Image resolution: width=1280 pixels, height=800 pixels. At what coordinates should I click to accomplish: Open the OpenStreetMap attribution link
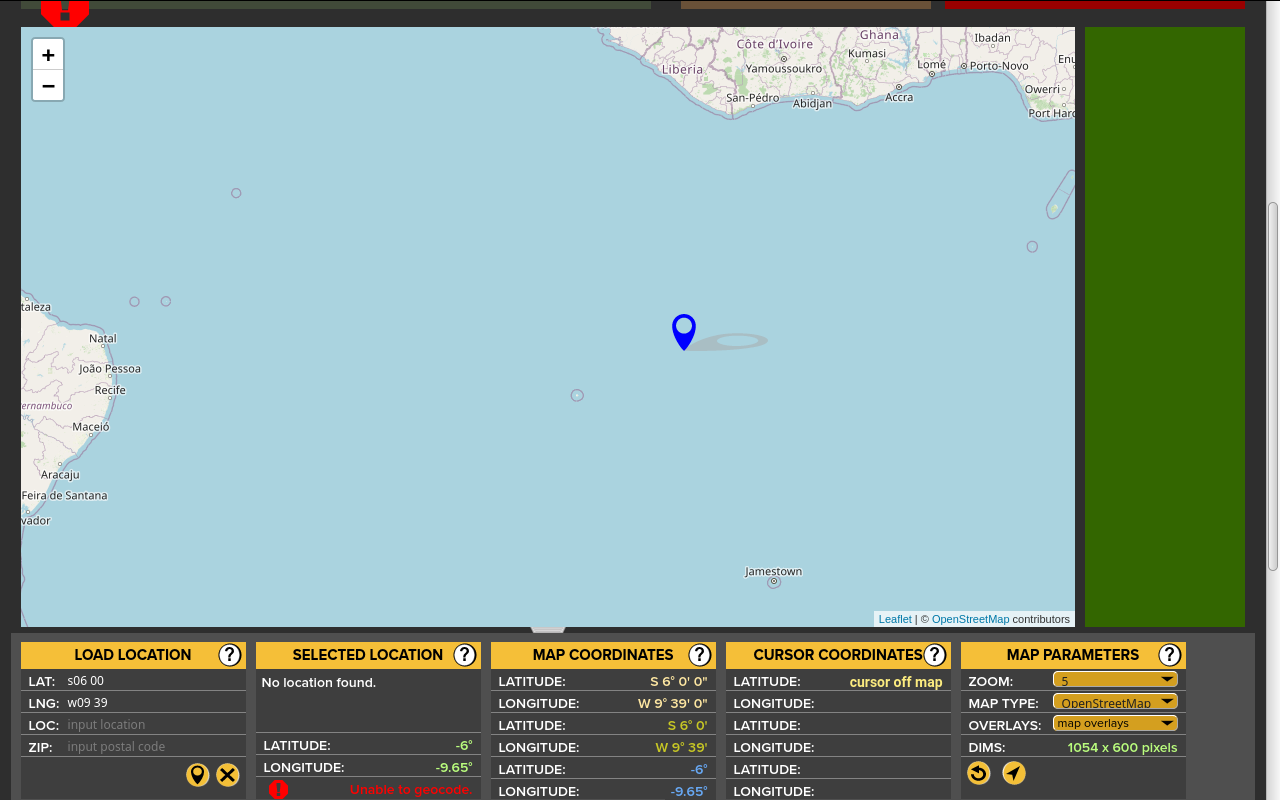click(970, 619)
